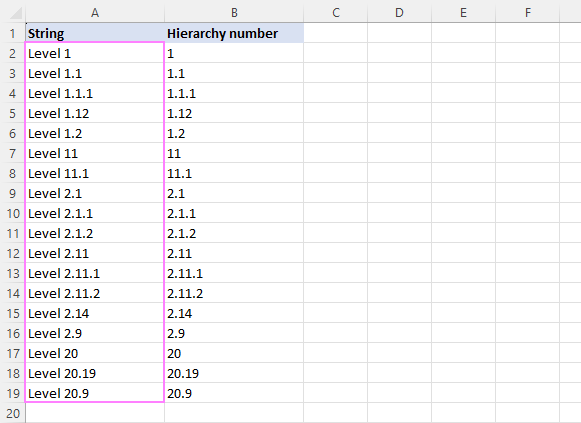Select row 12 header

coord(13,253)
